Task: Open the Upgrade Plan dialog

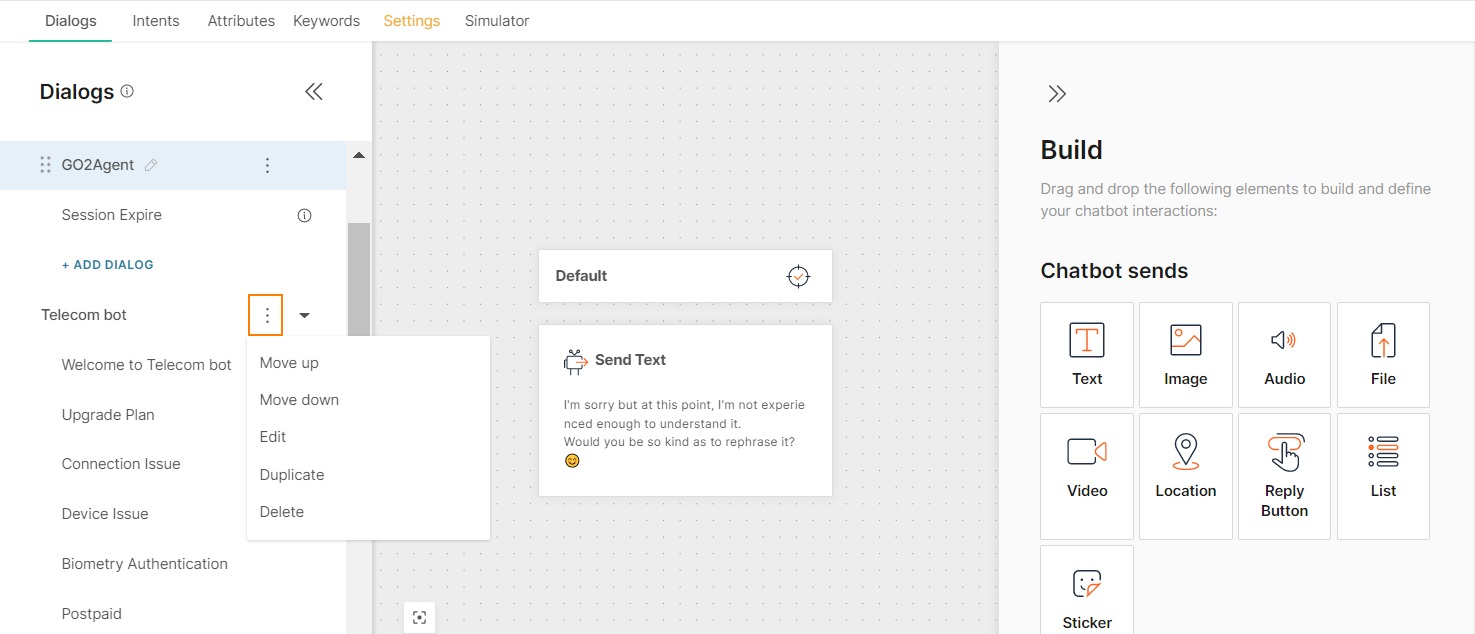Action: click(108, 415)
